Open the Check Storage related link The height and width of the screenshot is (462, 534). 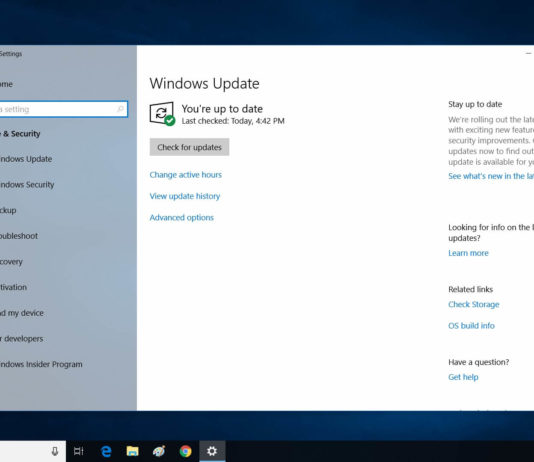[474, 304]
